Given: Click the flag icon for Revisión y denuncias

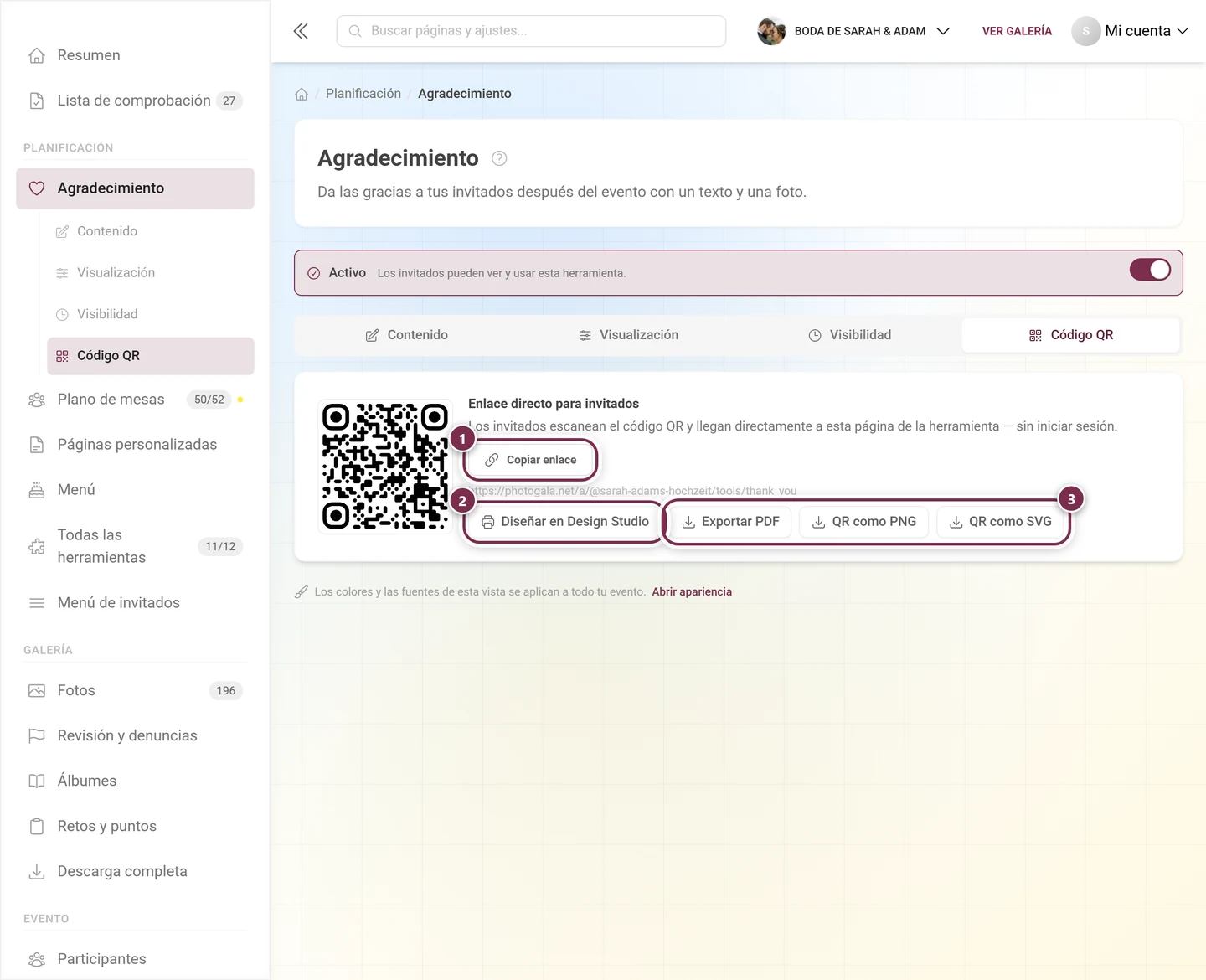Looking at the screenshot, I should coord(37,735).
